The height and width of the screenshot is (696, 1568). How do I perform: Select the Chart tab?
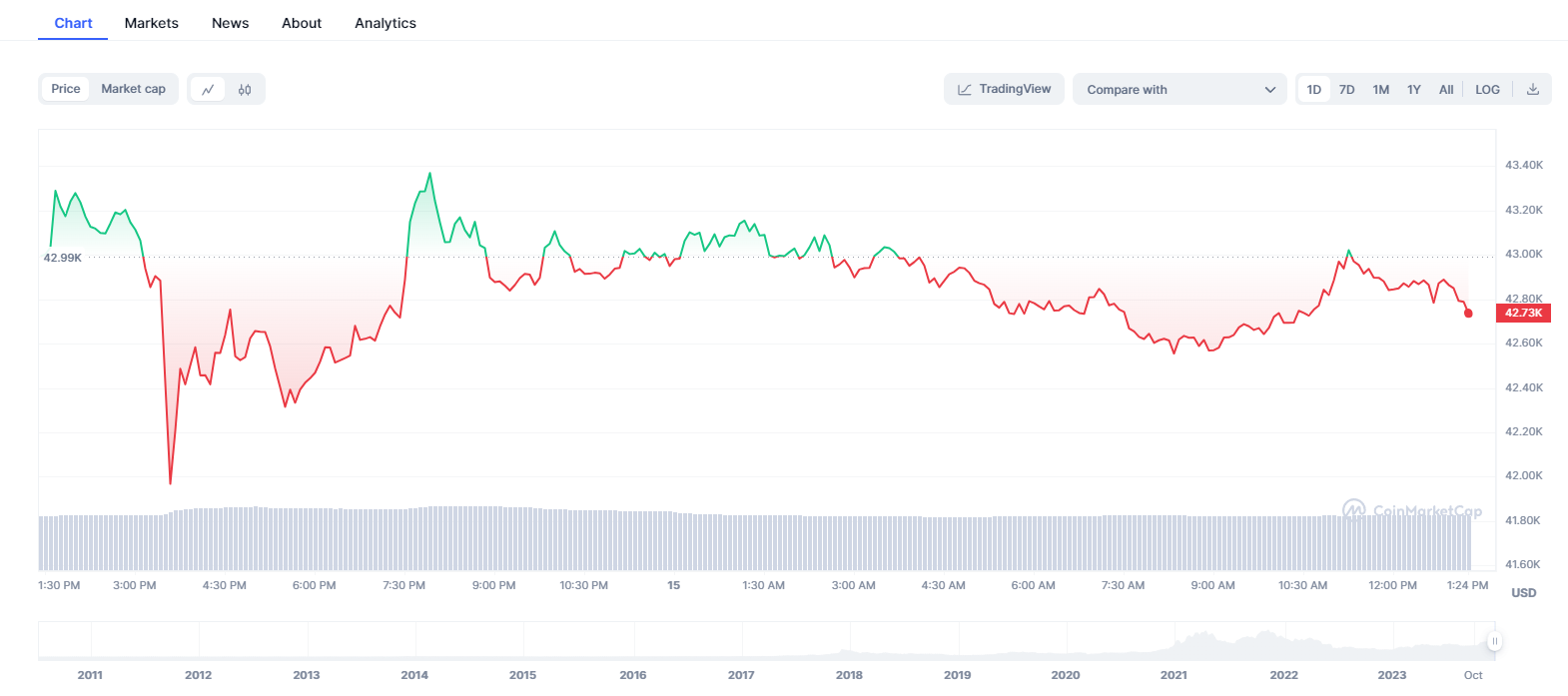point(73,23)
